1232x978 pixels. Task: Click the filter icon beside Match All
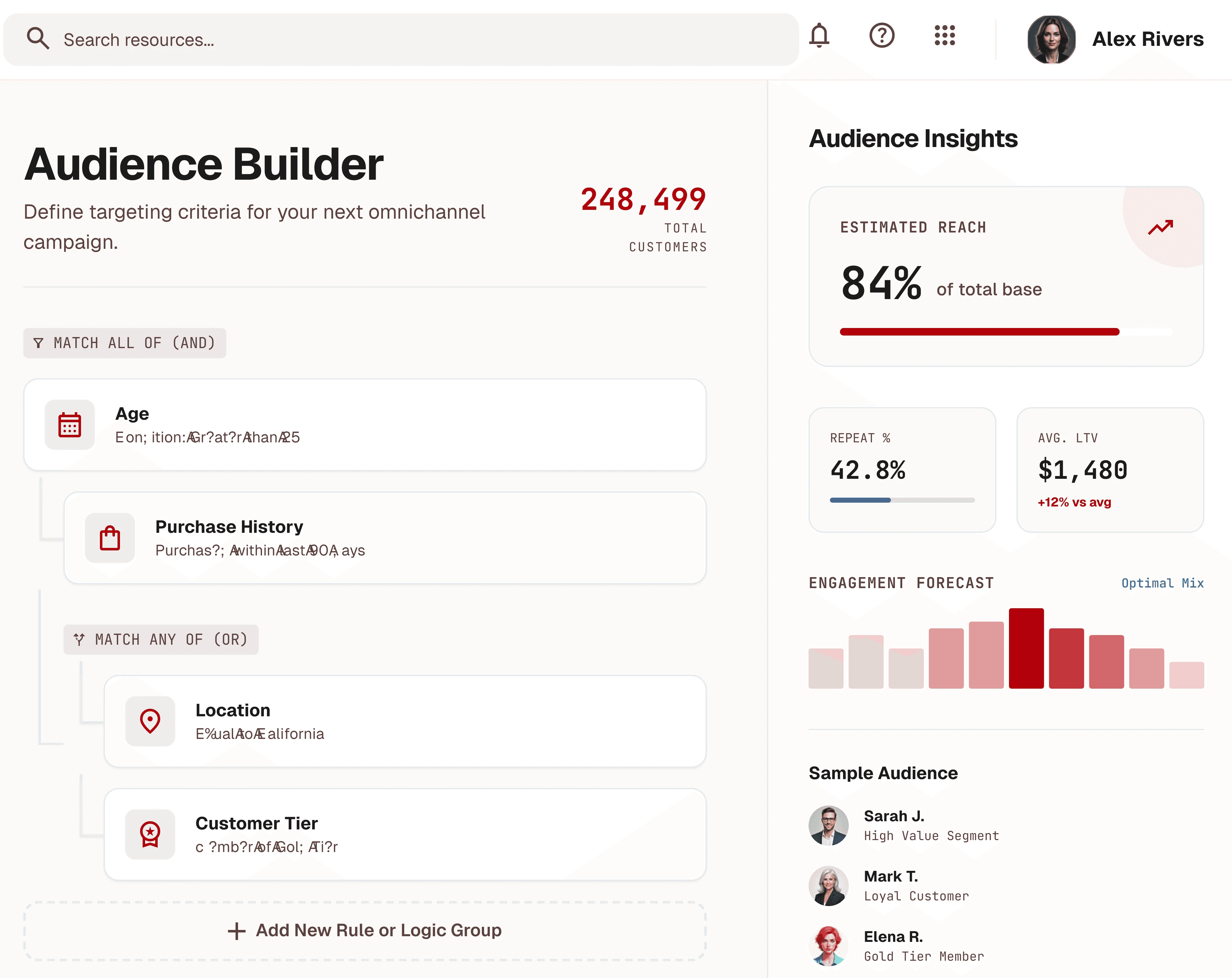pyautogui.click(x=38, y=343)
